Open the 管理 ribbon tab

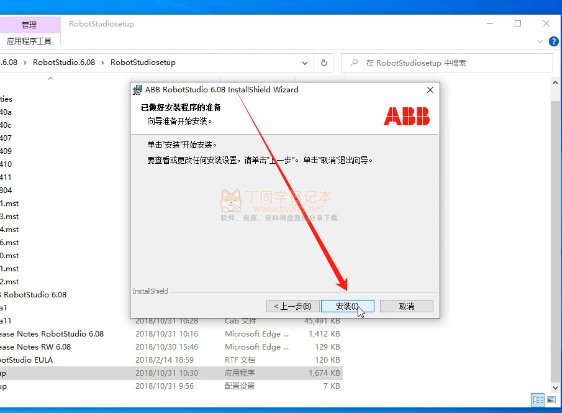(29, 25)
